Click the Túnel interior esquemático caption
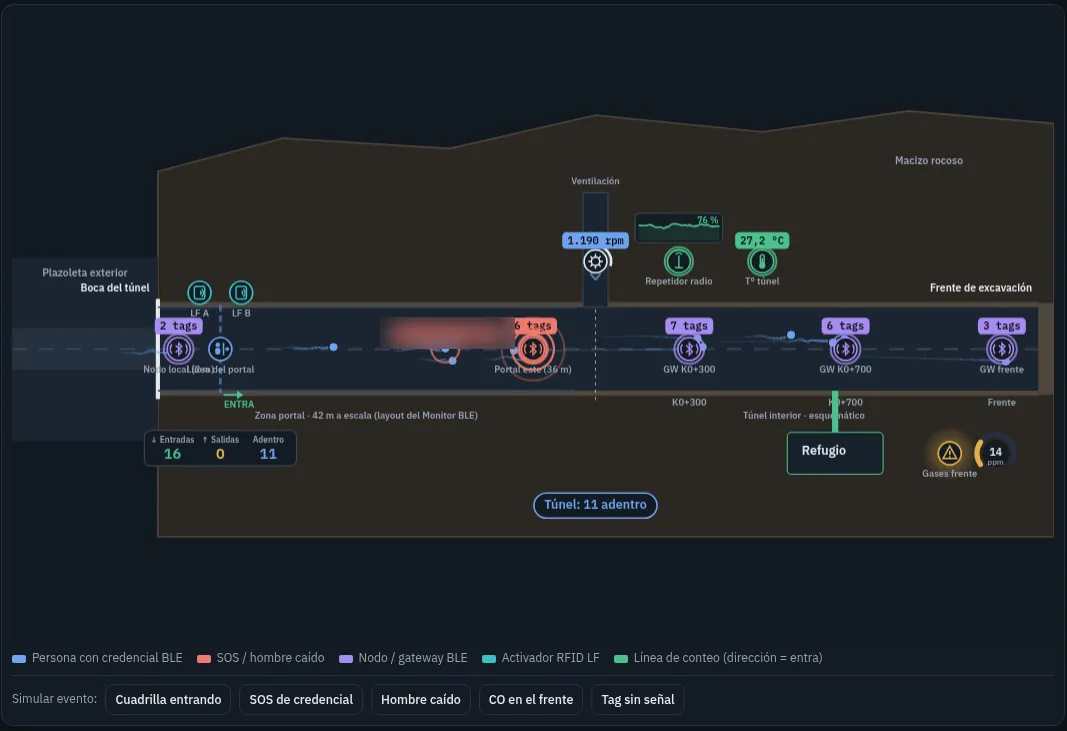Image resolution: width=1067 pixels, height=731 pixels. coord(804,415)
